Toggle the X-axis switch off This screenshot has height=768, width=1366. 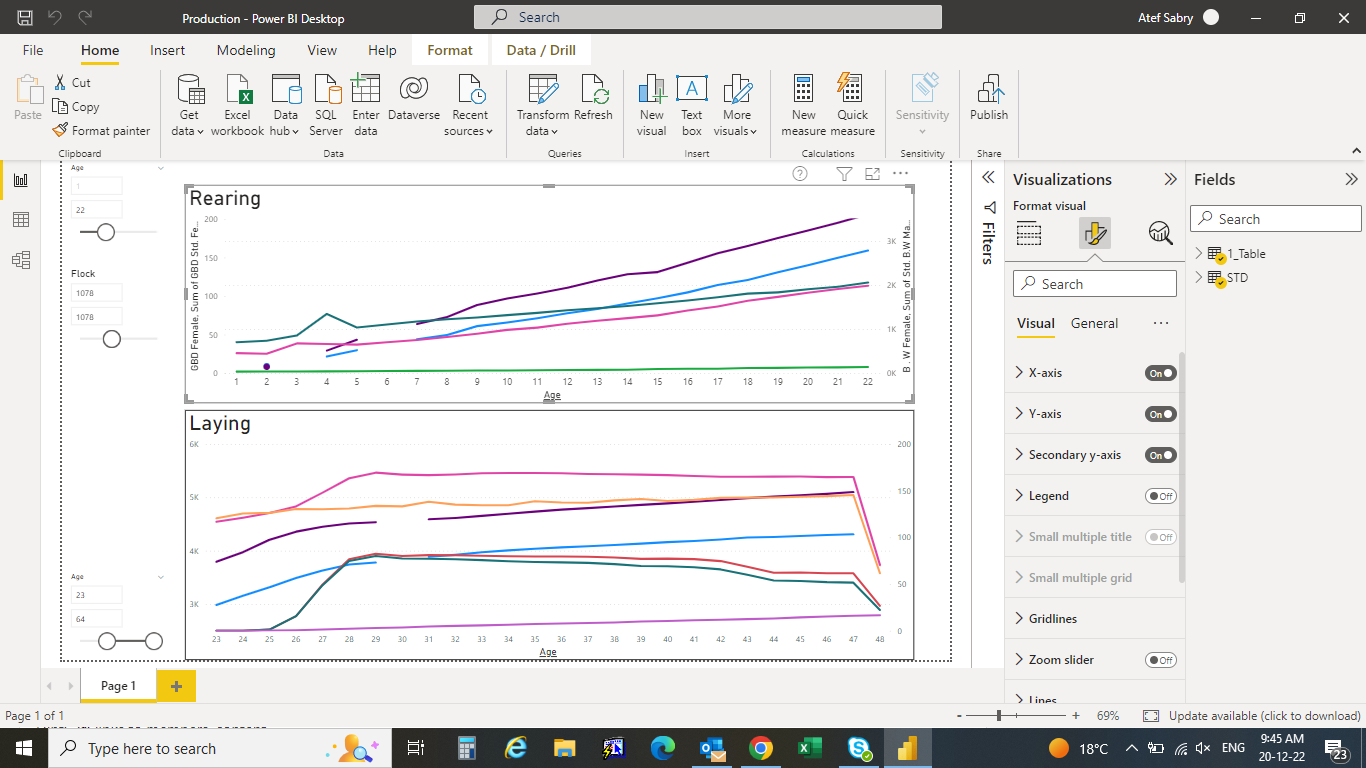(1161, 373)
